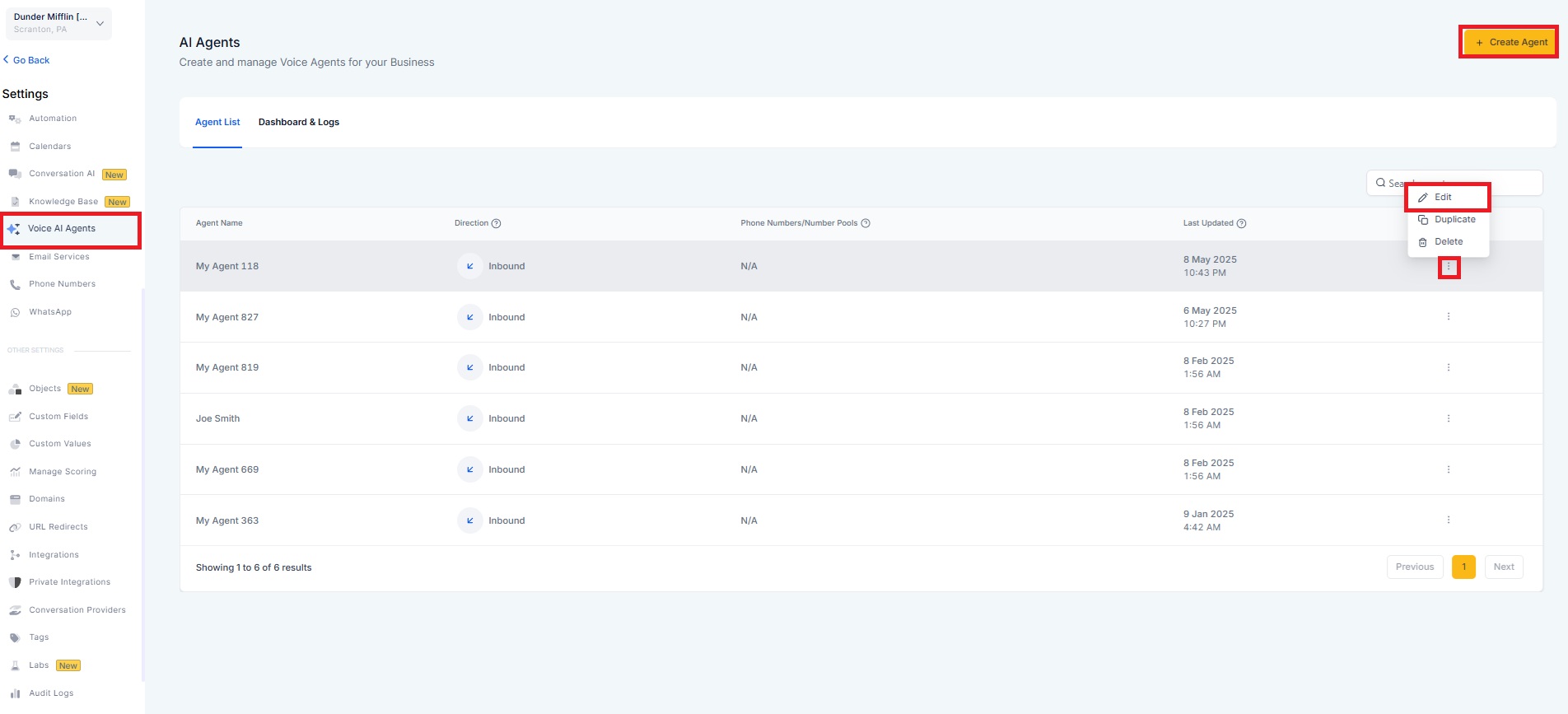Select Edit from the context menu
Viewport: 1568px width, 714px height.
point(1448,198)
